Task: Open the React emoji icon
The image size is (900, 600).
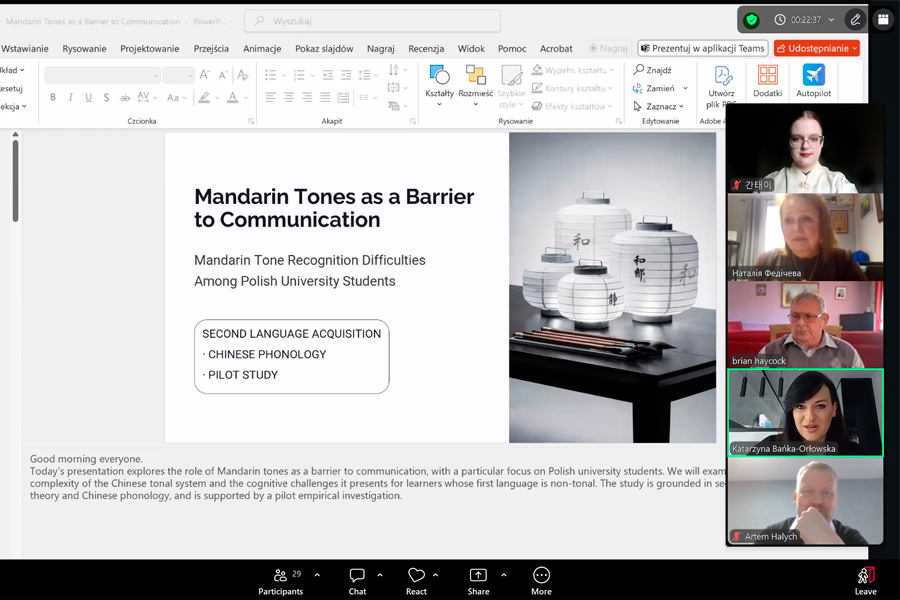Action: point(416,575)
